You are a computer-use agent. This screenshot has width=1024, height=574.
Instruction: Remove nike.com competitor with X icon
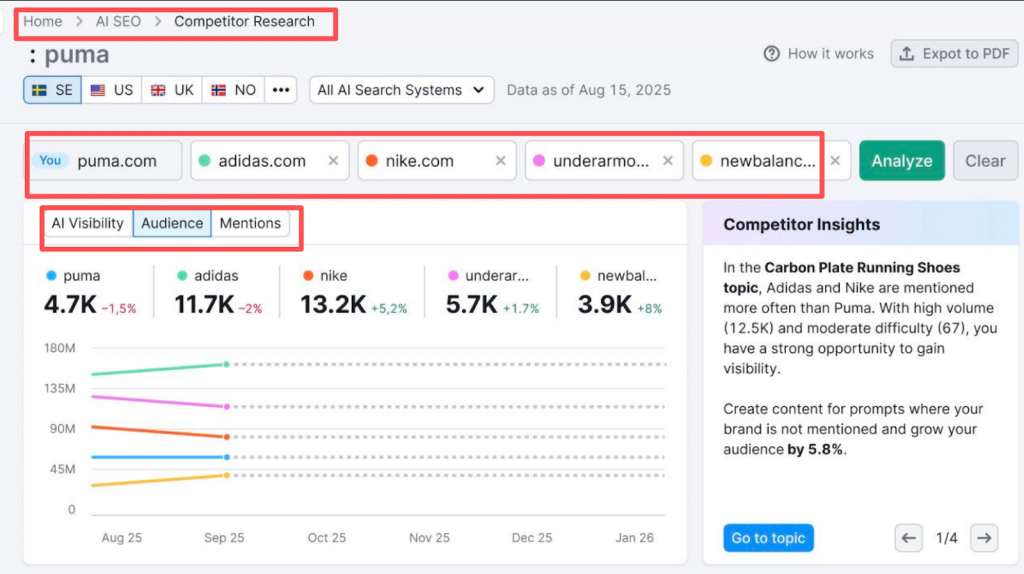500,161
